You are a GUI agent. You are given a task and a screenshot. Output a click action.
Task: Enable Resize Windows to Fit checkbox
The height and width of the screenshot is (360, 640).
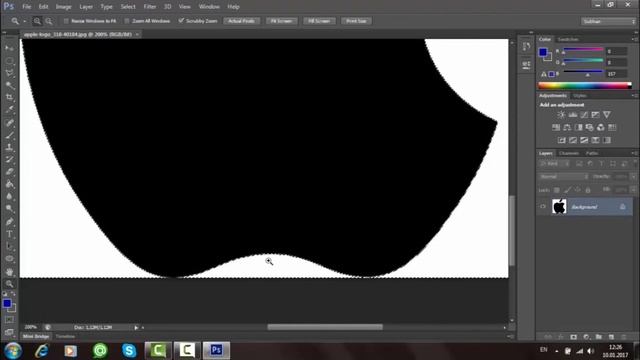[66, 21]
